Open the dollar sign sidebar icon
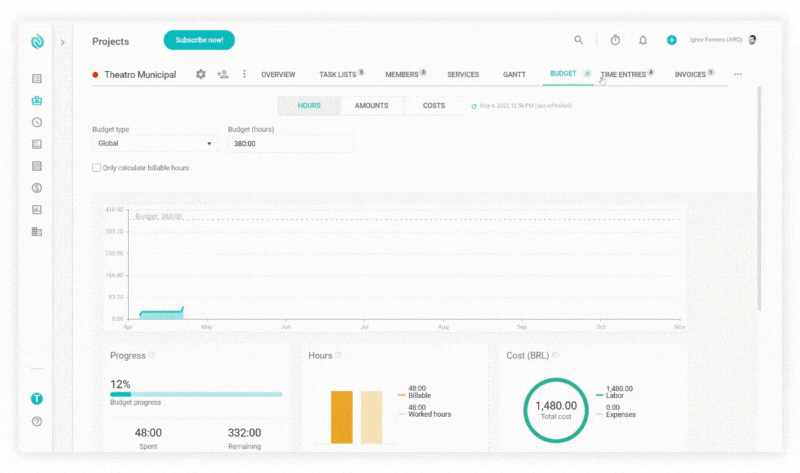Viewport: 800px width, 473px height. tap(37, 188)
